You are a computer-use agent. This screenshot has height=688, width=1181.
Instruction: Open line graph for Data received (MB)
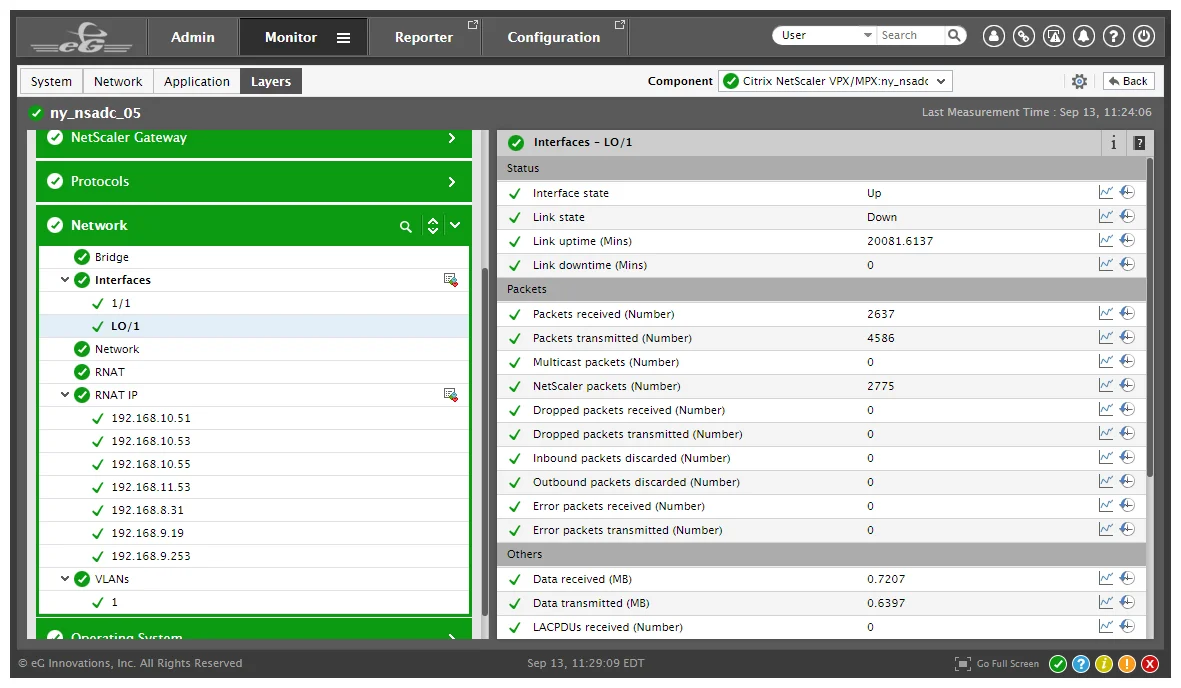pyautogui.click(x=1106, y=578)
